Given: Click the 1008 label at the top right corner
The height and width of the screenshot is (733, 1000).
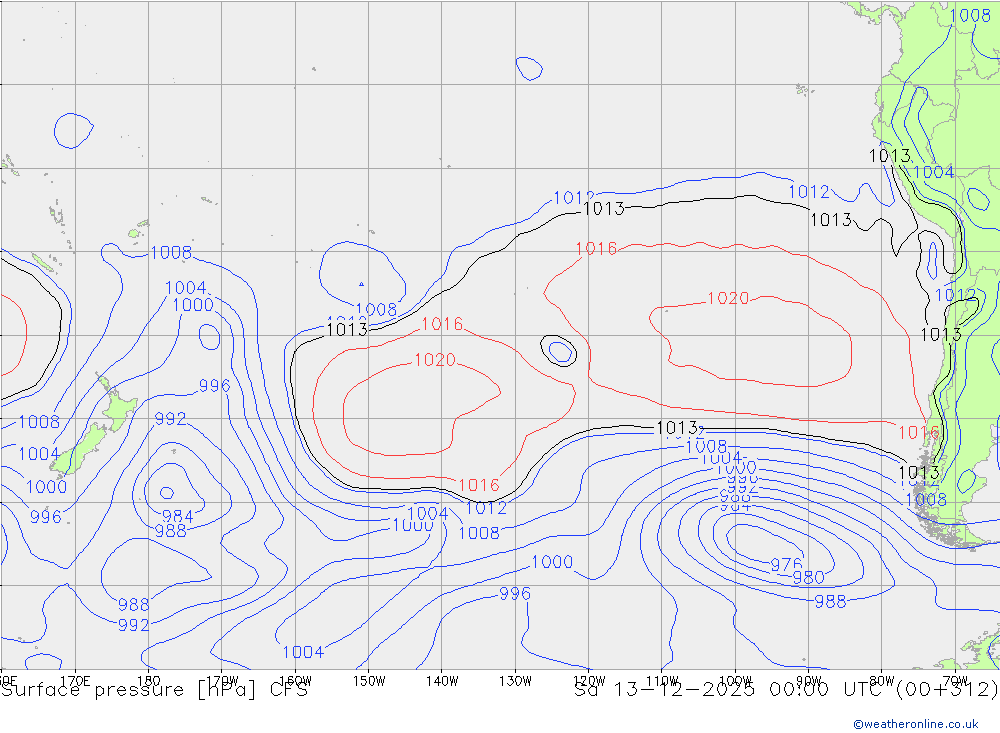Looking at the screenshot, I should tap(970, 15).
